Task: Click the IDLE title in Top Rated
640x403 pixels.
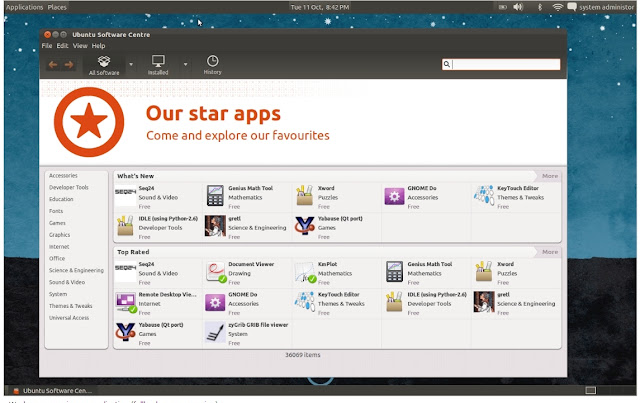Action: 437,294
